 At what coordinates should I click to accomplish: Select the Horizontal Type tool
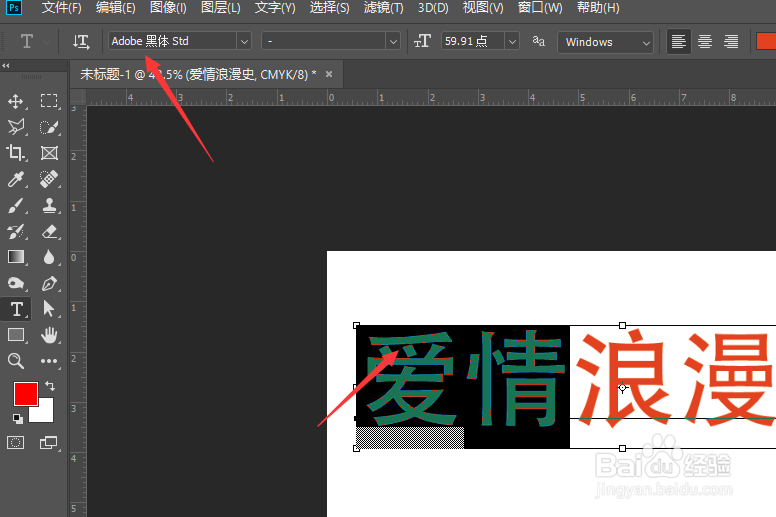[16, 309]
